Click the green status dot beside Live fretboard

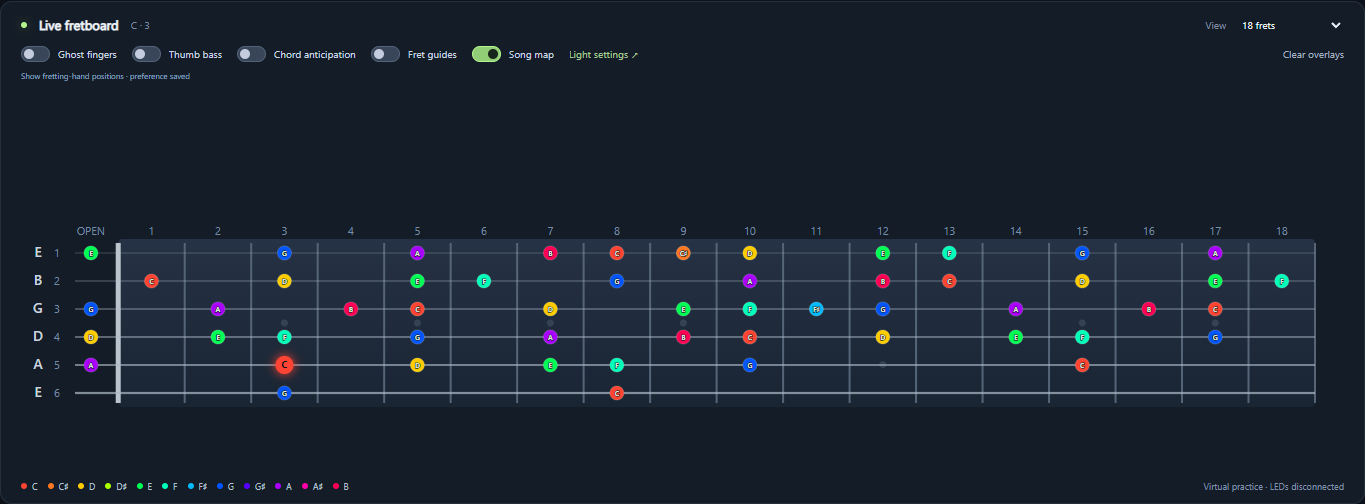[x=24, y=25]
